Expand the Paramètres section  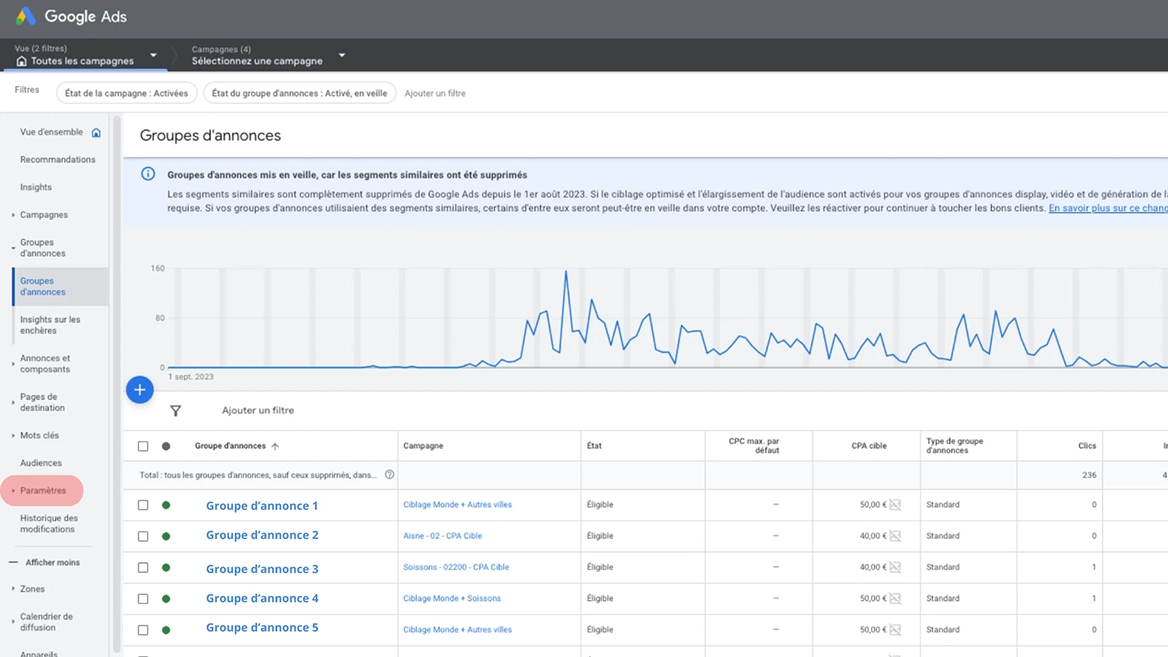(13, 491)
